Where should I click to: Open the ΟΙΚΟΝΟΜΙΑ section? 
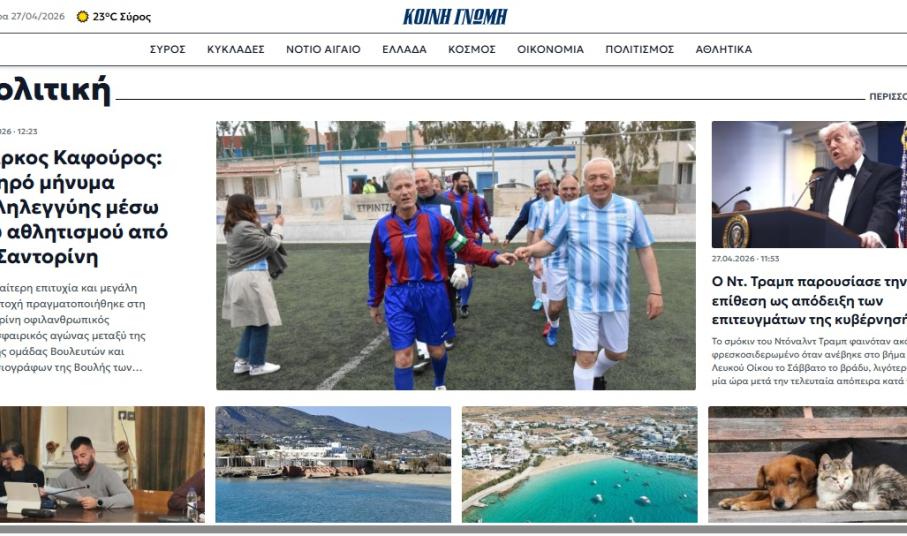[551, 50]
